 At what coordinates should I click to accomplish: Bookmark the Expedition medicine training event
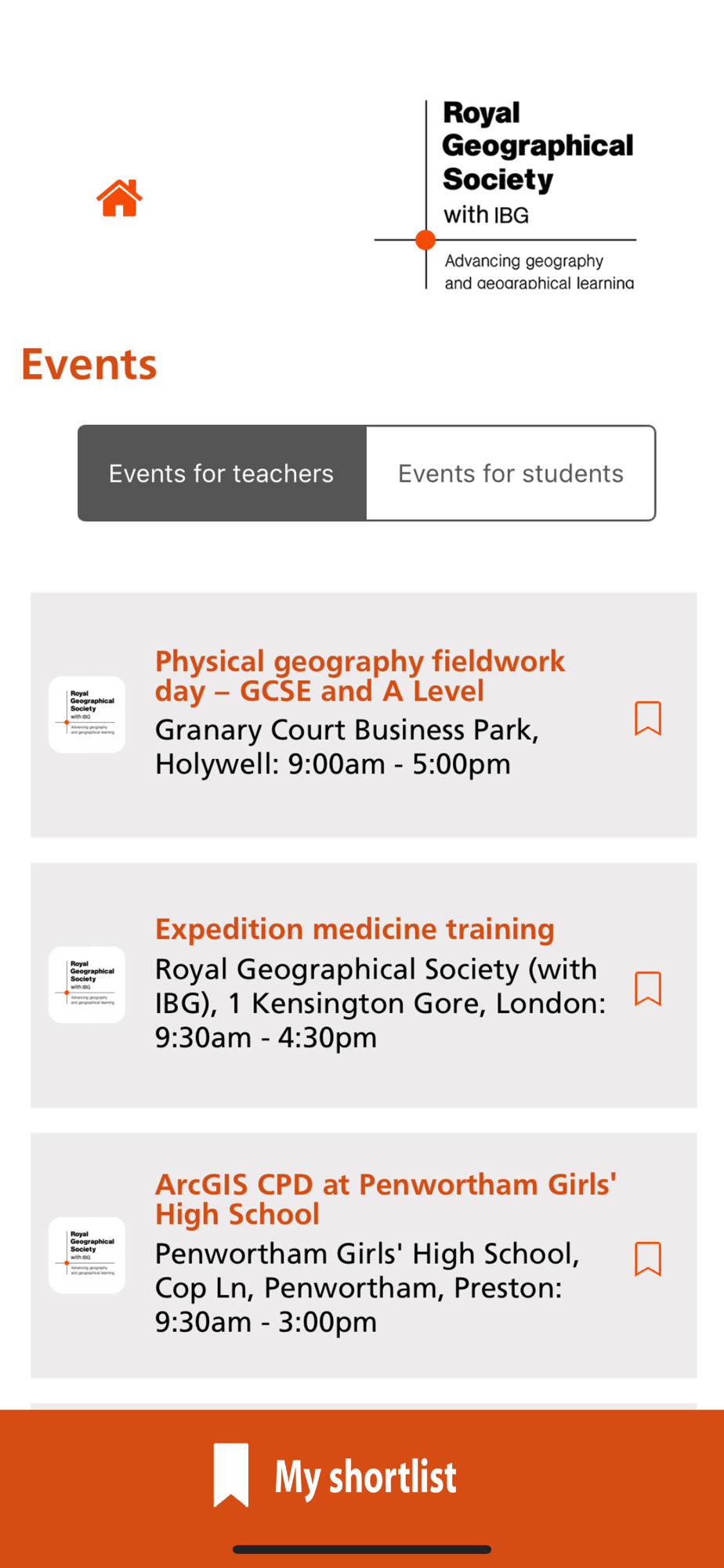[x=647, y=988]
